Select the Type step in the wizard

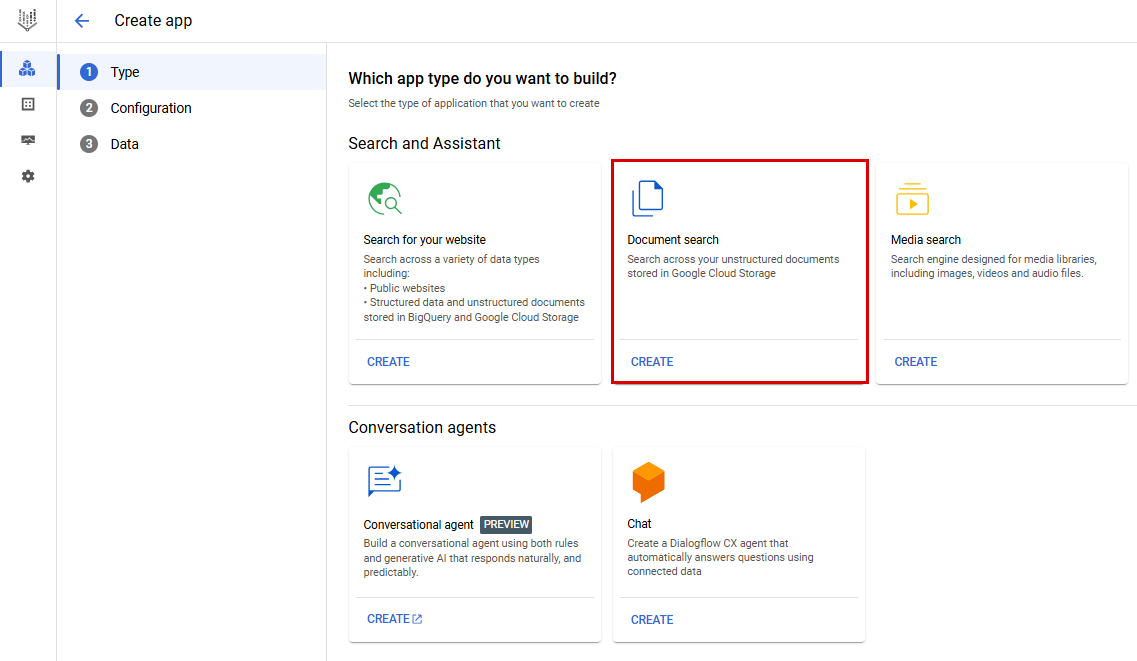coord(125,71)
